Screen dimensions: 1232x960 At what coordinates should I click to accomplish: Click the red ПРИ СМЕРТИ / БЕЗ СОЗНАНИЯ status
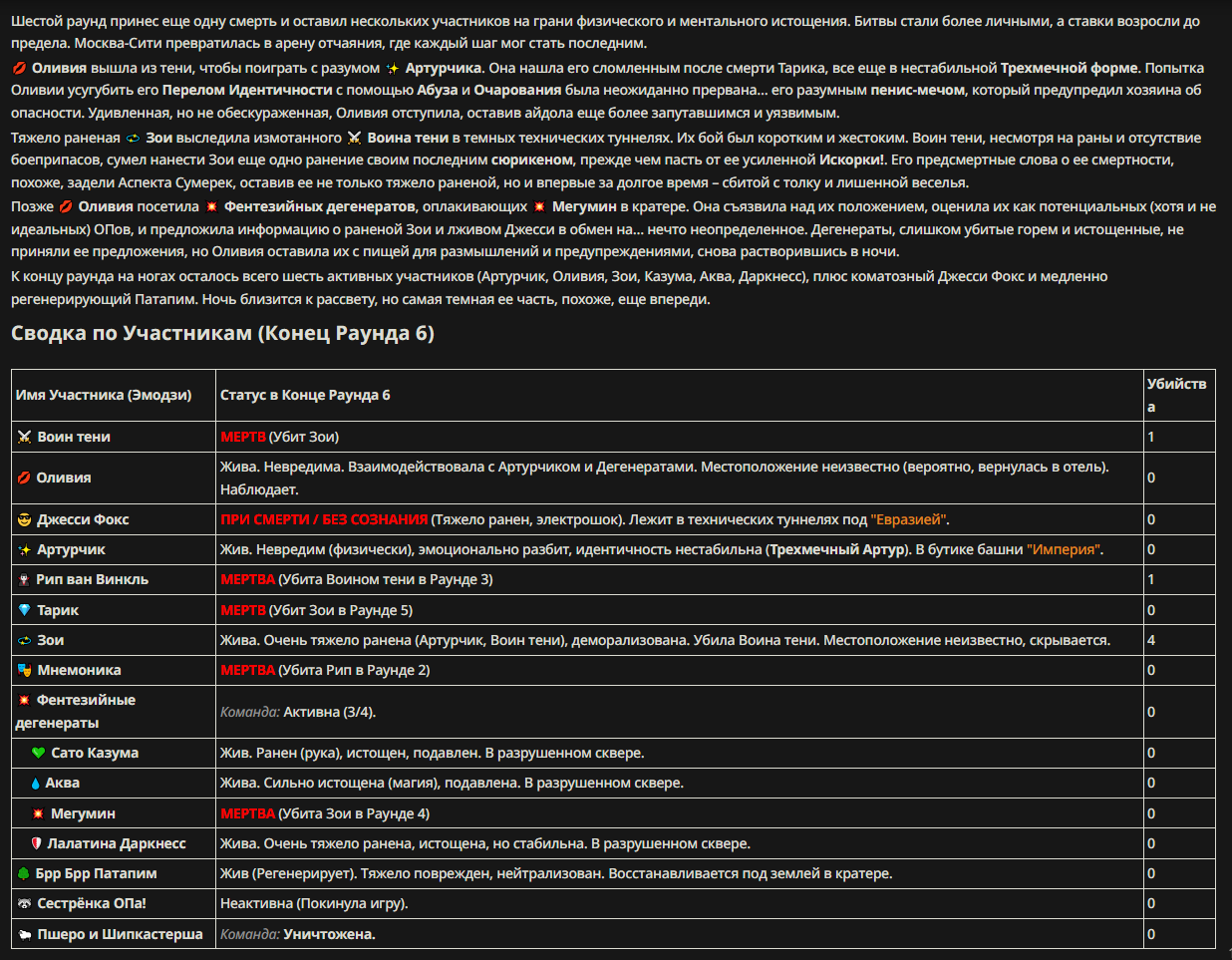pos(324,519)
